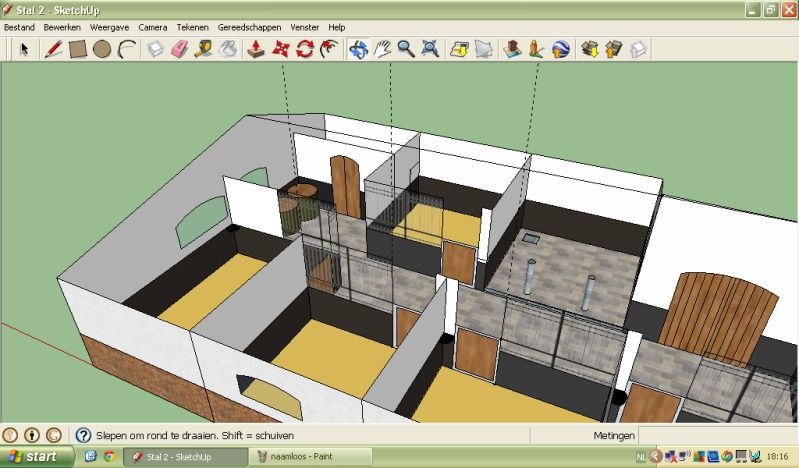Activate the Orbit camera tool
This screenshot has height=468, width=799.
(357, 48)
